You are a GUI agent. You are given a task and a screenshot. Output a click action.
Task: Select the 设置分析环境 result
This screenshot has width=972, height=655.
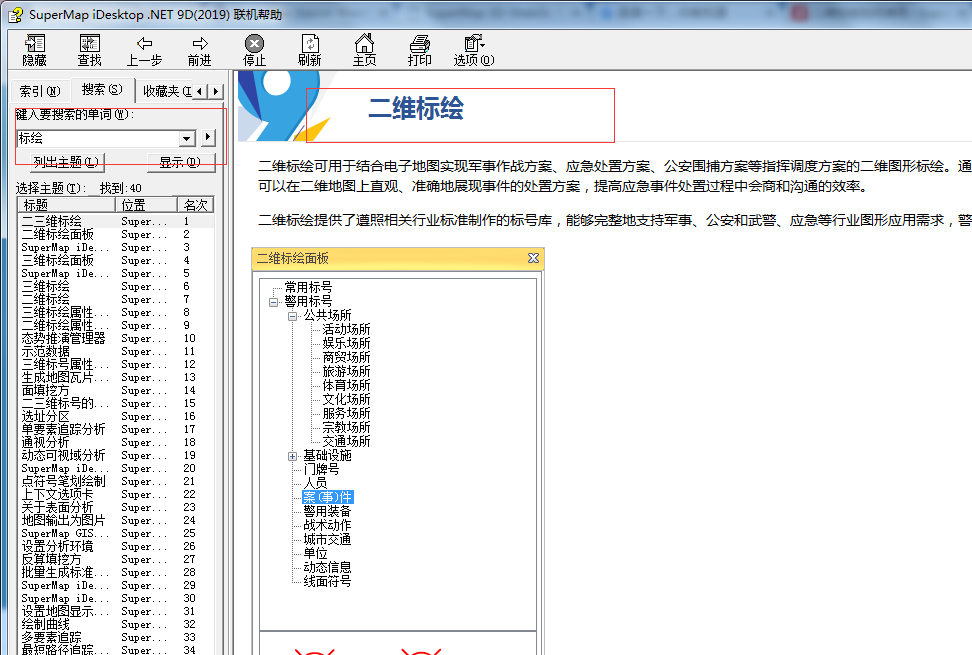(x=58, y=547)
